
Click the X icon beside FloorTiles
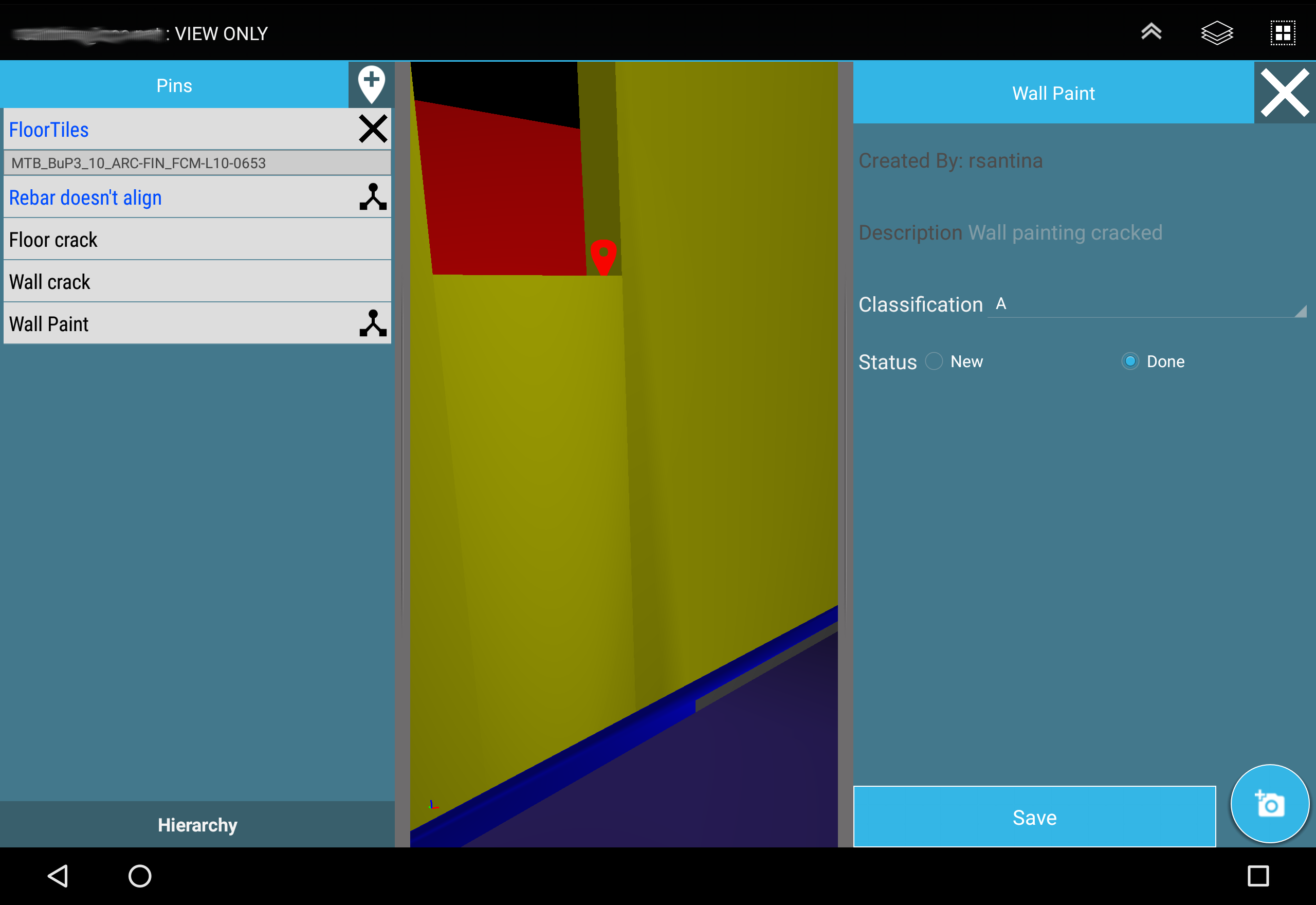point(373,129)
